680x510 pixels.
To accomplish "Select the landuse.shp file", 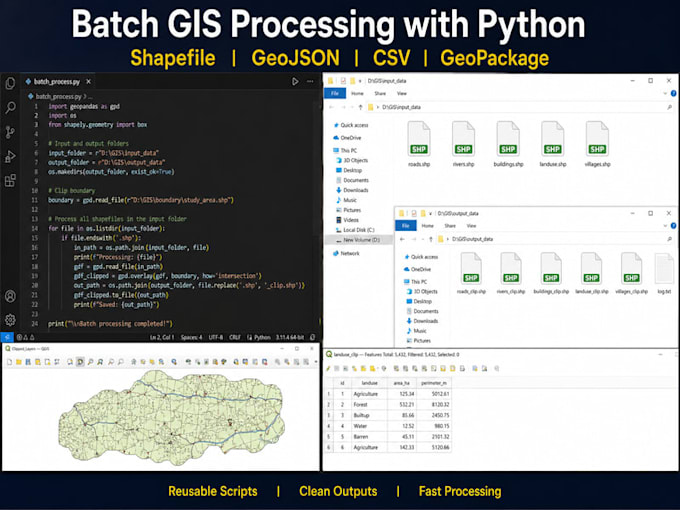I will [x=553, y=144].
